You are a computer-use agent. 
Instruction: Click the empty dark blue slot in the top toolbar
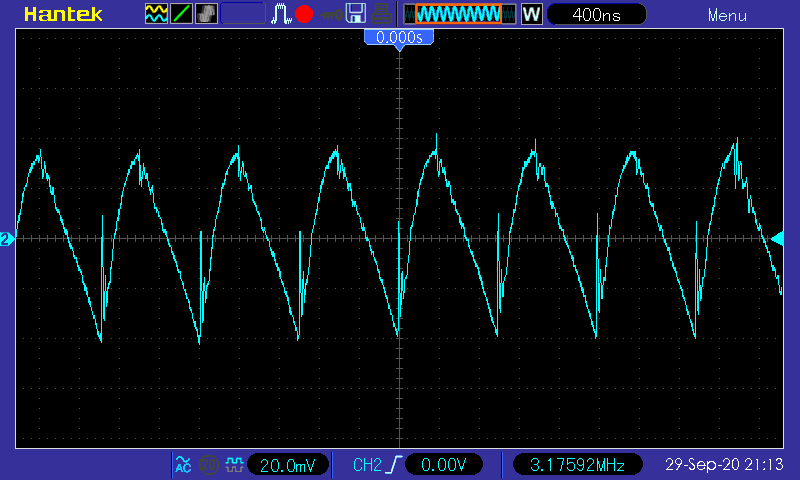pos(243,14)
